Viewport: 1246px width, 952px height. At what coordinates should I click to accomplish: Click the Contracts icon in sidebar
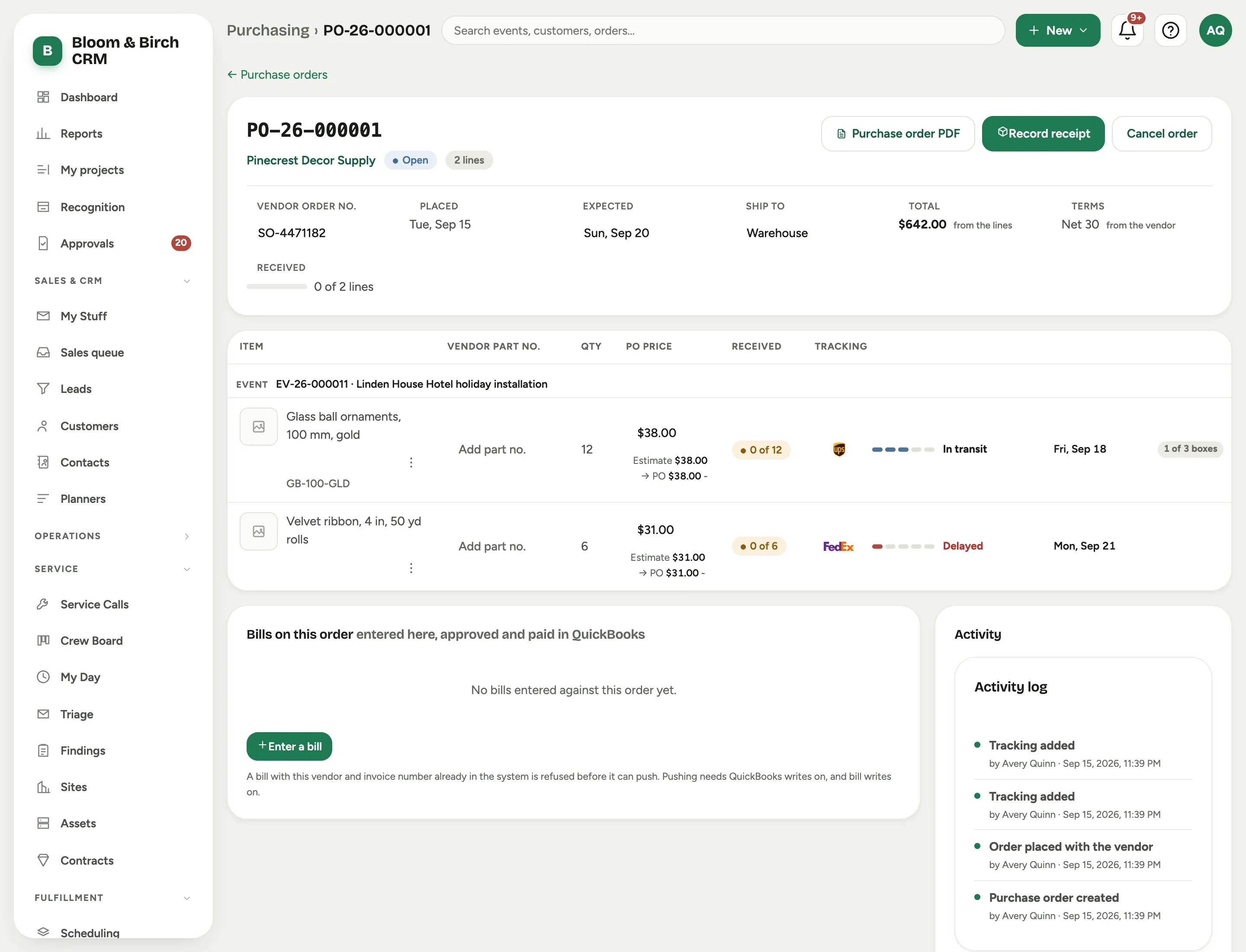point(43,860)
